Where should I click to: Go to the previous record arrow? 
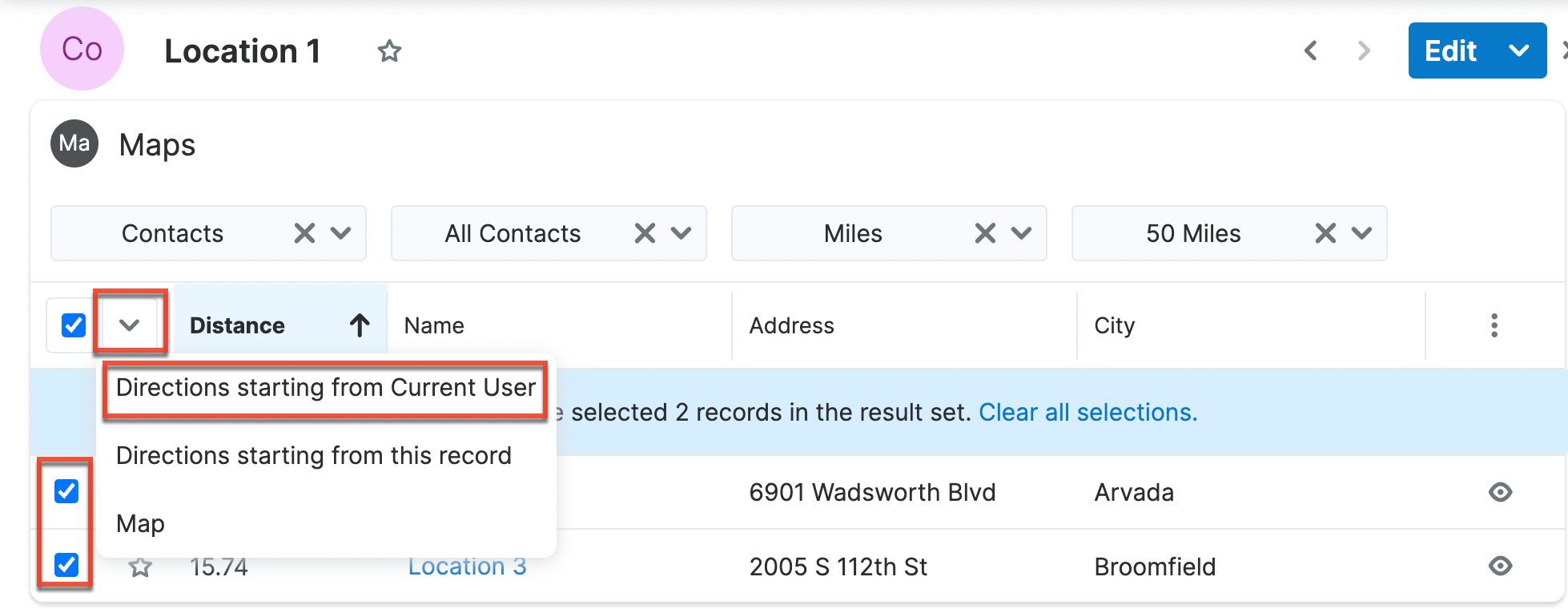1311,51
